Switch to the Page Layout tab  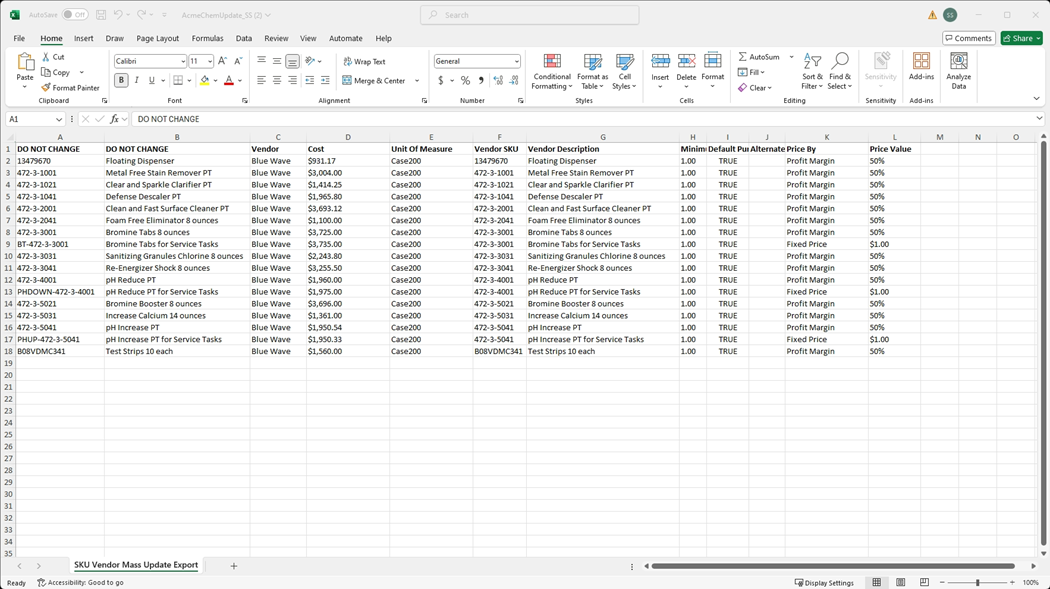point(157,38)
